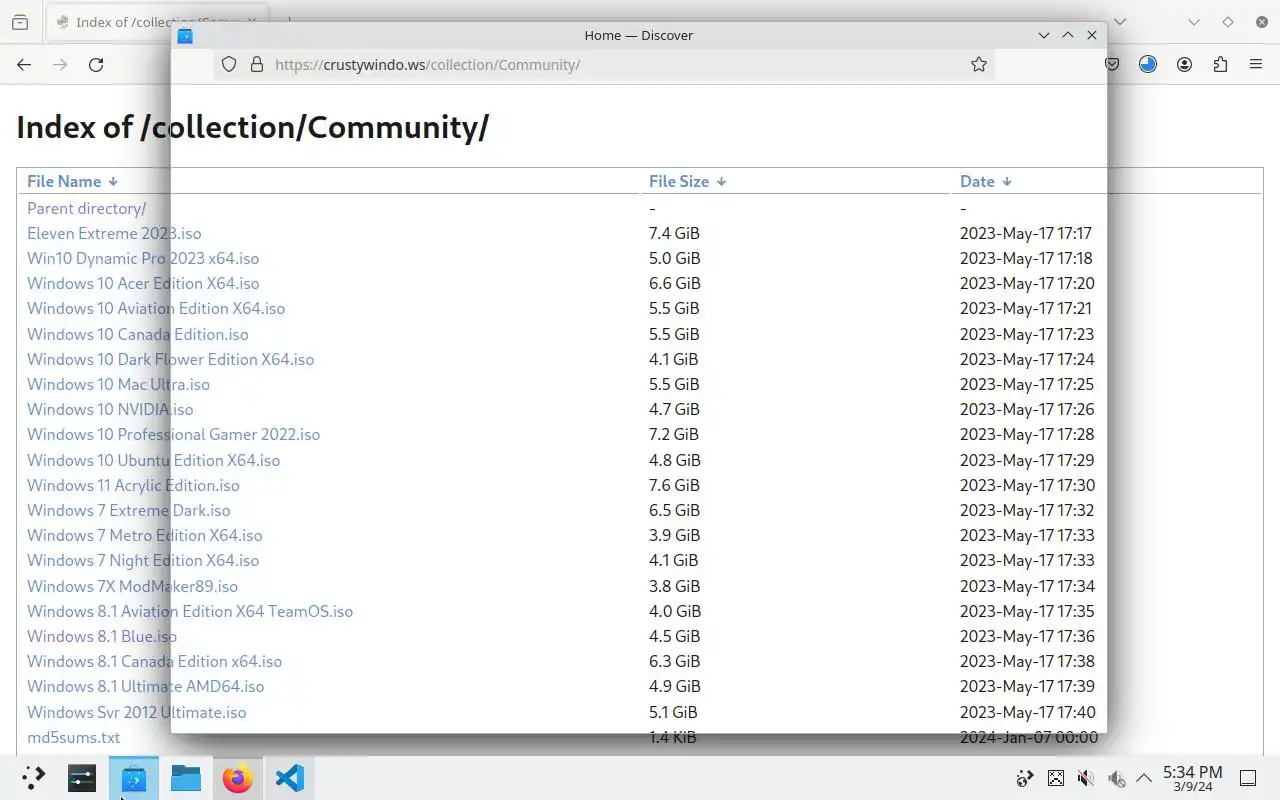
Task: Download Windows Svr 2012 Ultimate.iso
Action: coord(136,712)
